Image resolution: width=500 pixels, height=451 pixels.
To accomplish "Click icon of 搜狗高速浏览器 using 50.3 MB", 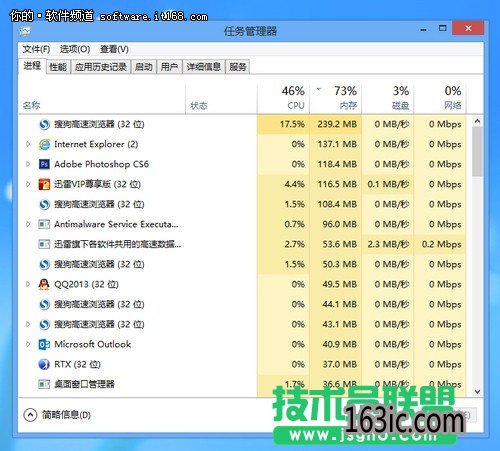I will pos(44,264).
